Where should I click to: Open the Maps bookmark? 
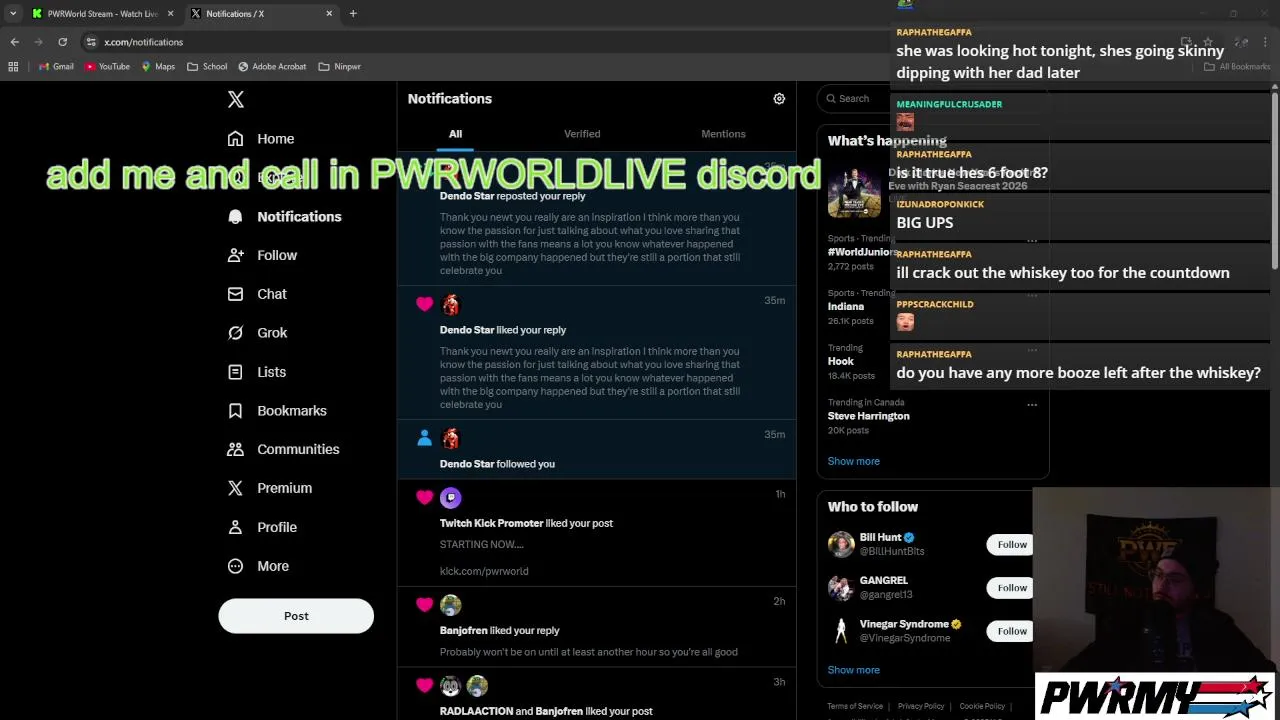[158, 67]
